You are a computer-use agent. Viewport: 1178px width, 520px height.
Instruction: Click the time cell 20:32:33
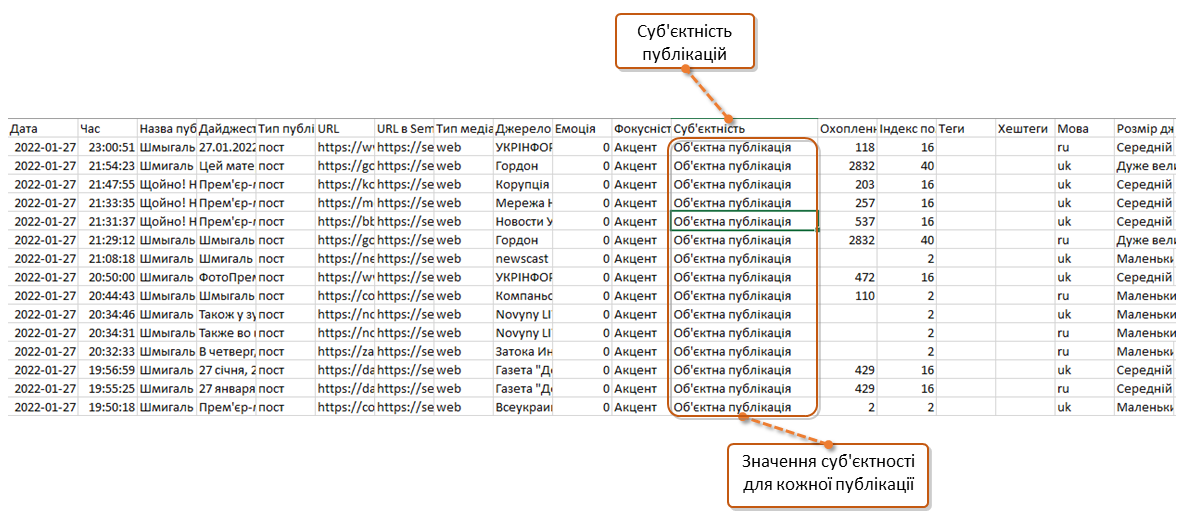click(107, 351)
